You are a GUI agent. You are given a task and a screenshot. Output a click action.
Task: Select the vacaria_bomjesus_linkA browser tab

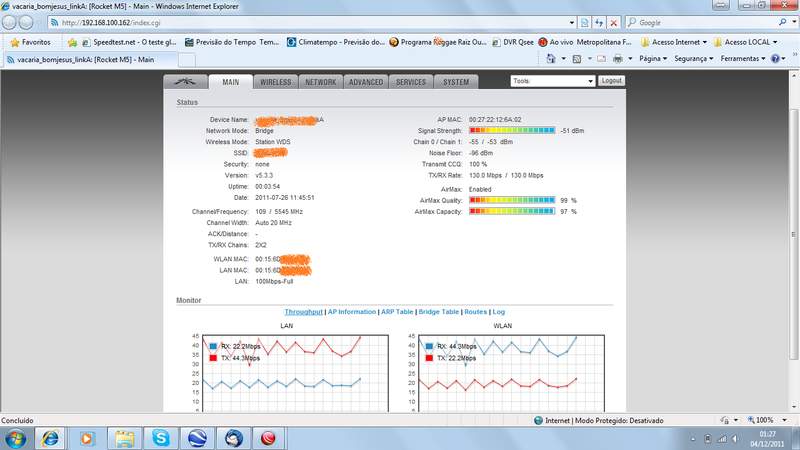(x=90, y=60)
